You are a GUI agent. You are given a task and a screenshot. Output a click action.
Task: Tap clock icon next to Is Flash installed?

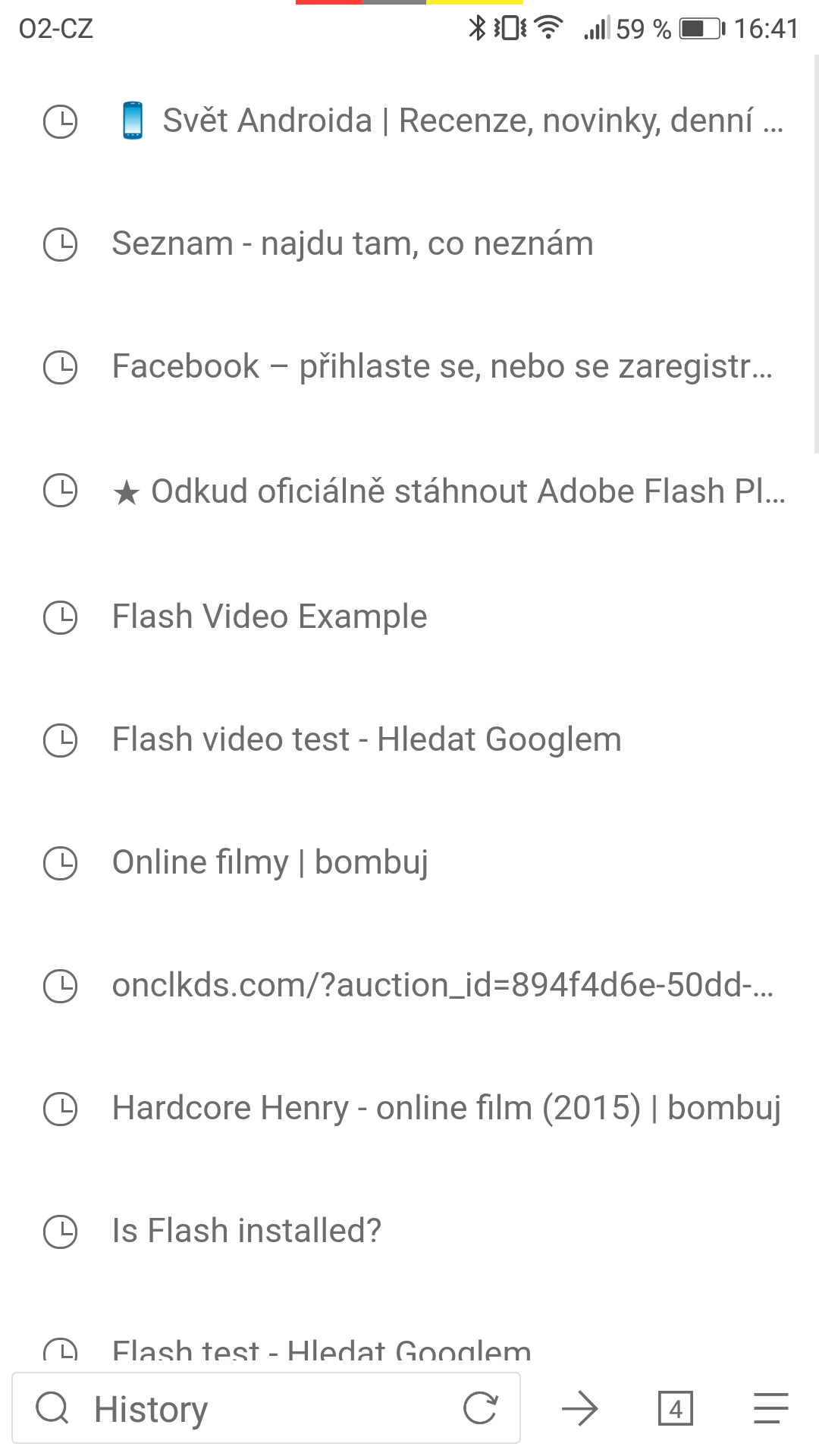(x=60, y=1232)
